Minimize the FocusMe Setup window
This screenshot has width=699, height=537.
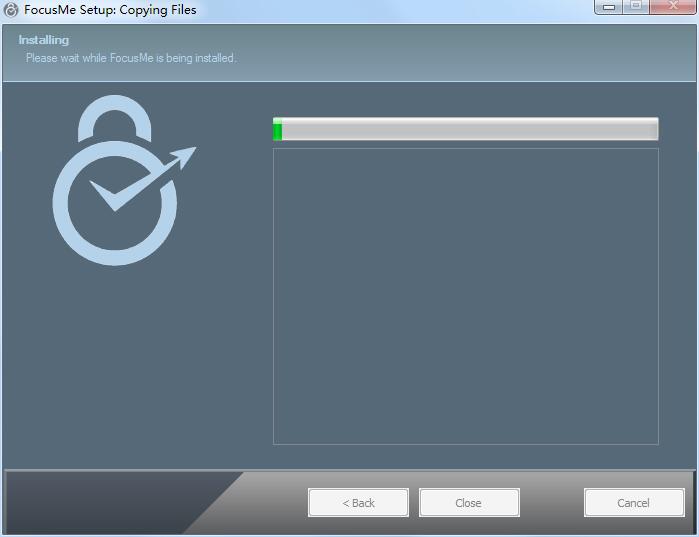coord(609,7)
